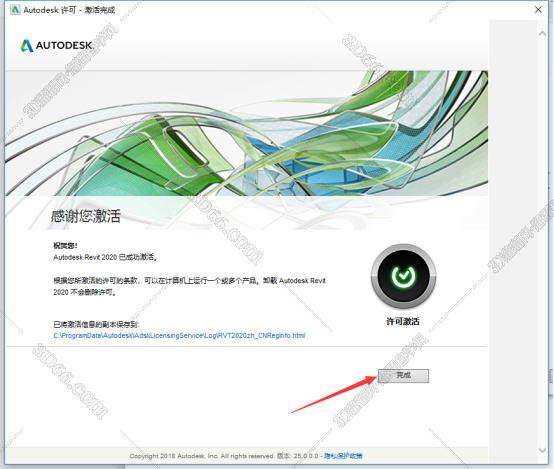This screenshot has height=469, width=554.
Task: Click the text 'Autodesk Revit 2020 已成功激活。'
Action: [x=105, y=257]
